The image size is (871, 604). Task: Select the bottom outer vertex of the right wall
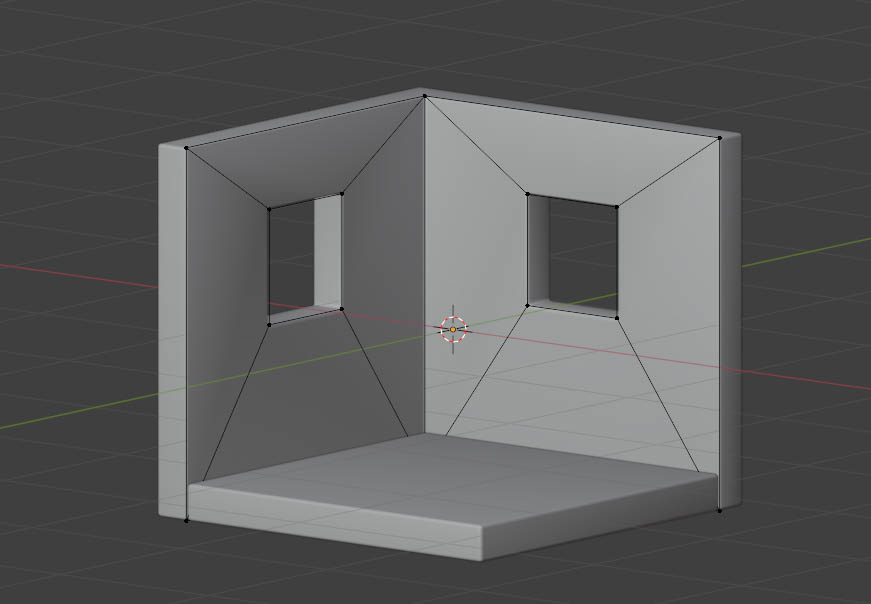719,510
